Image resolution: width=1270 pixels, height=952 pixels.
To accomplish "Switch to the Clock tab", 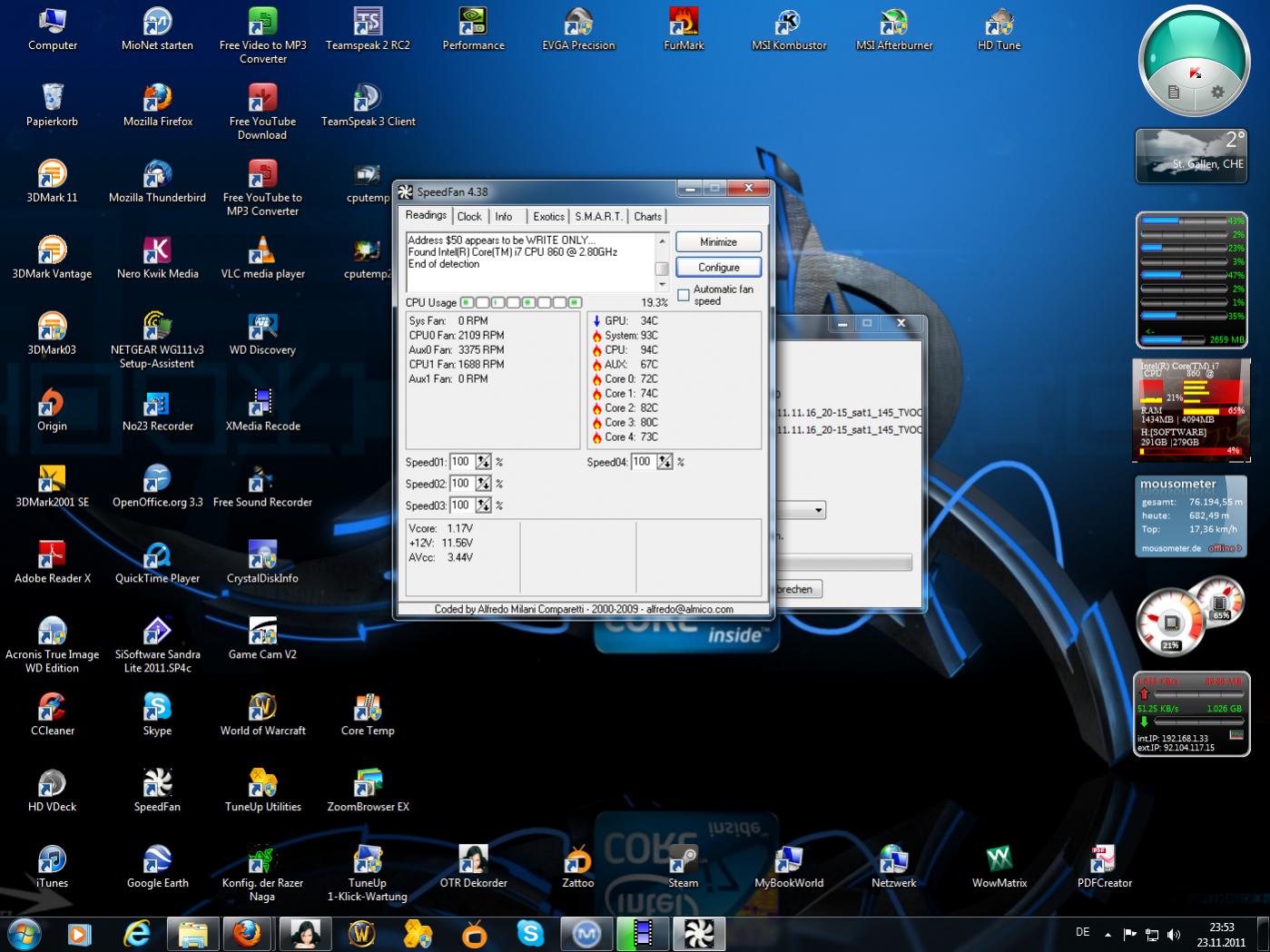I will 469,216.
